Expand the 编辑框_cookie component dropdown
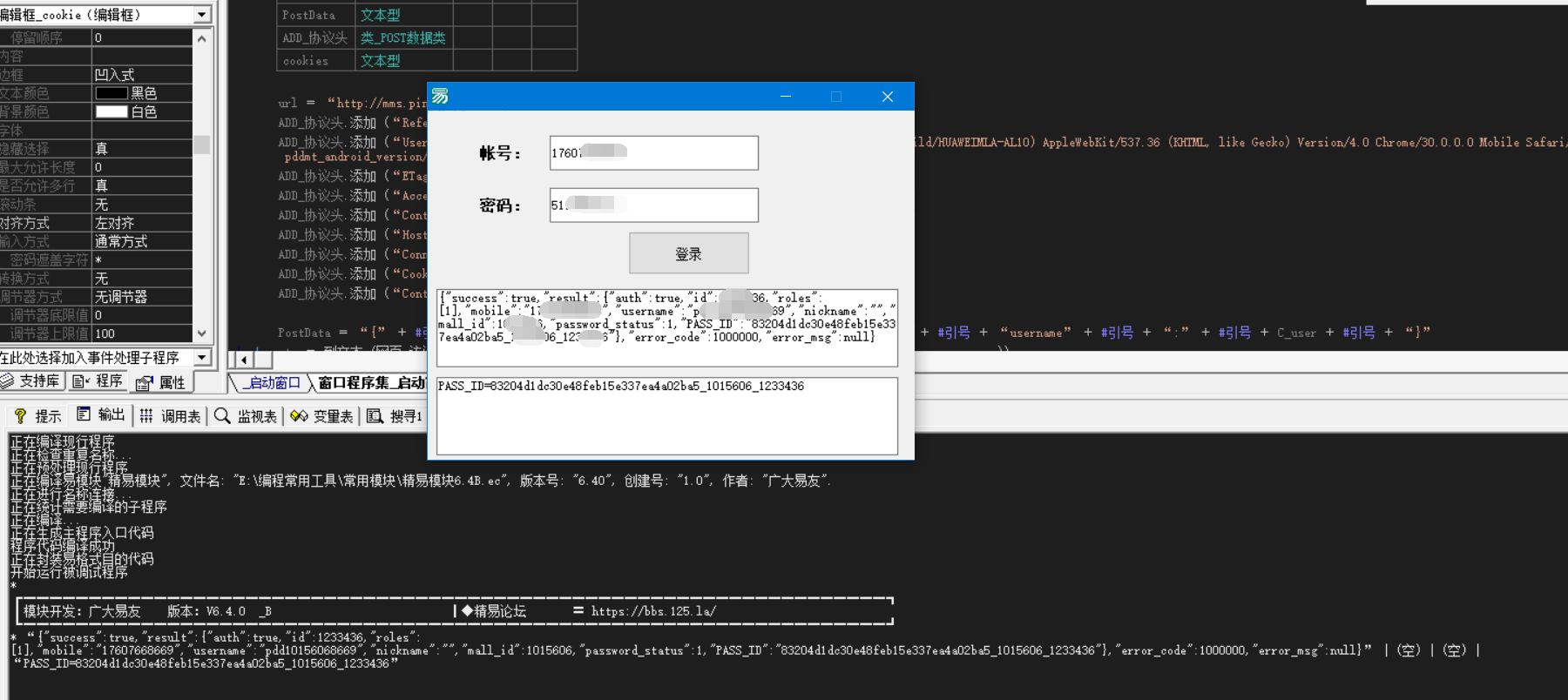The image size is (1568, 700). tap(202, 15)
